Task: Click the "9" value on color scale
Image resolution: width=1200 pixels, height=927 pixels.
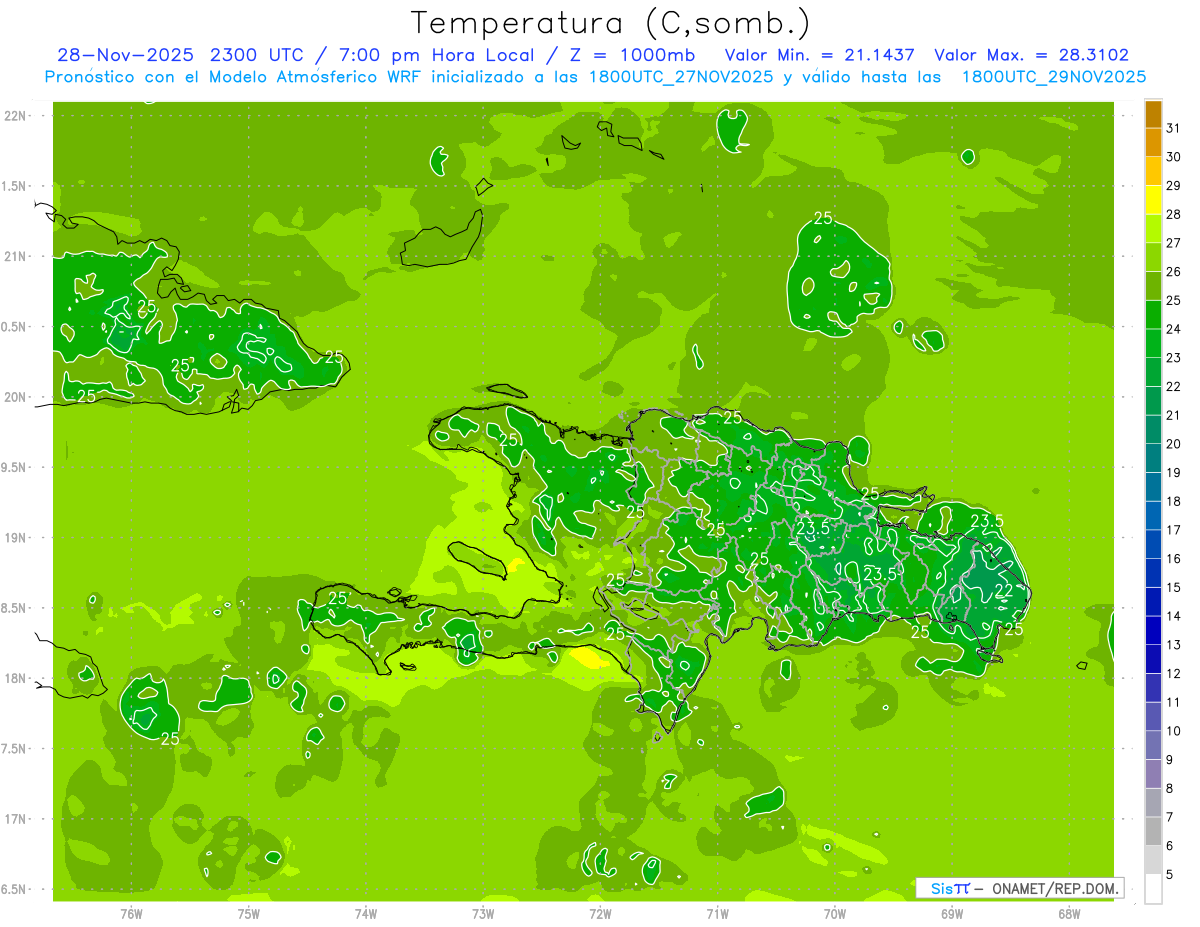Action: (x=1170, y=760)
